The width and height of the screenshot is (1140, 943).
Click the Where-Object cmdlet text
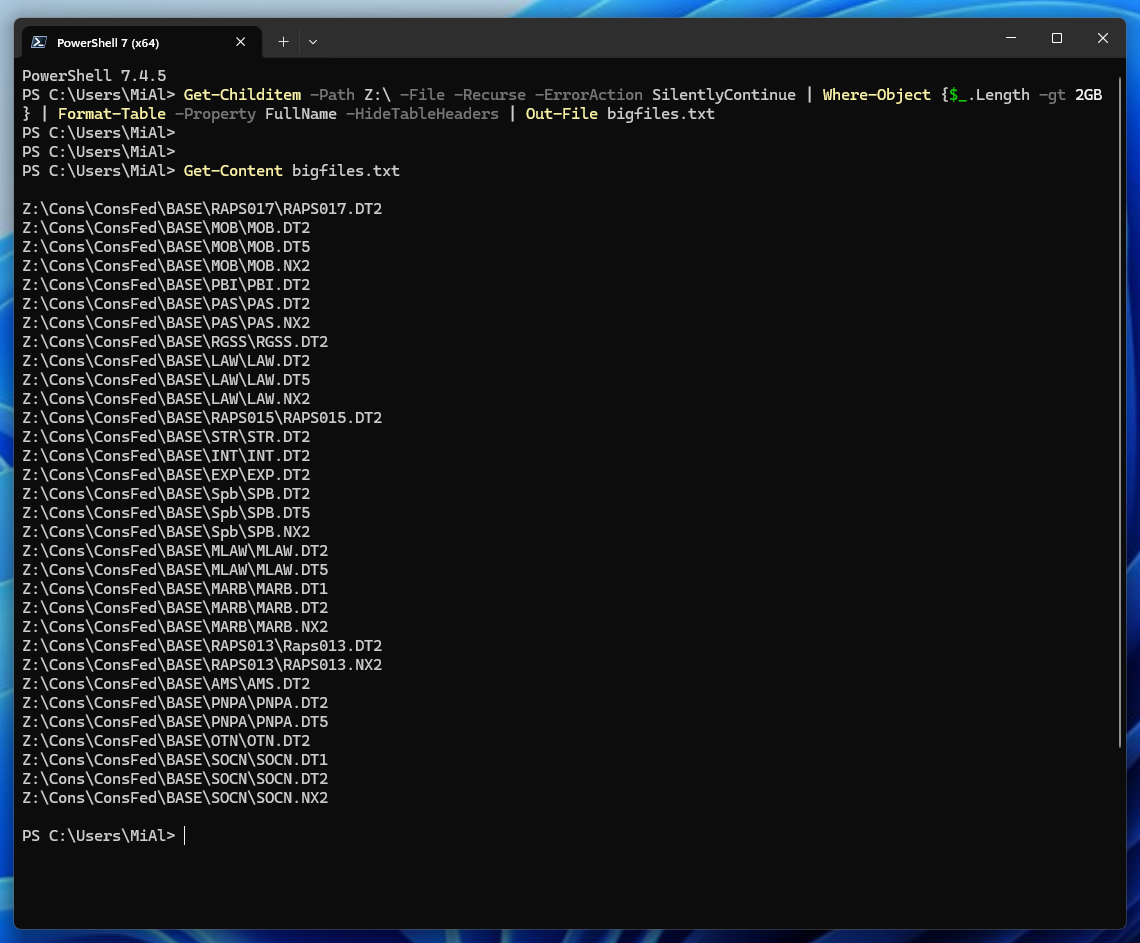(x=876, y=95)
